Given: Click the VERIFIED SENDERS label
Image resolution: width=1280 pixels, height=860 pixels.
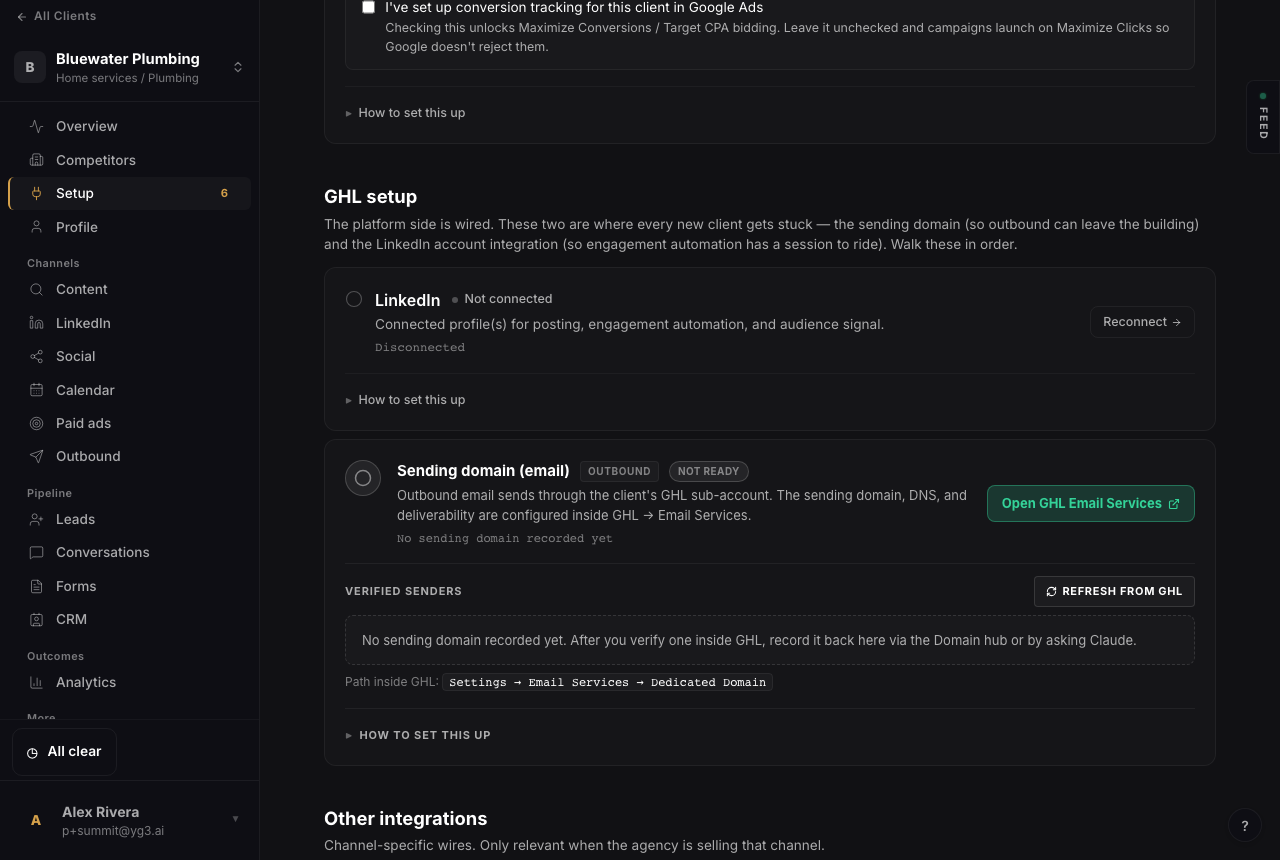Looking at the screenshot, I should pyautogui.click(x=404, y=592).
